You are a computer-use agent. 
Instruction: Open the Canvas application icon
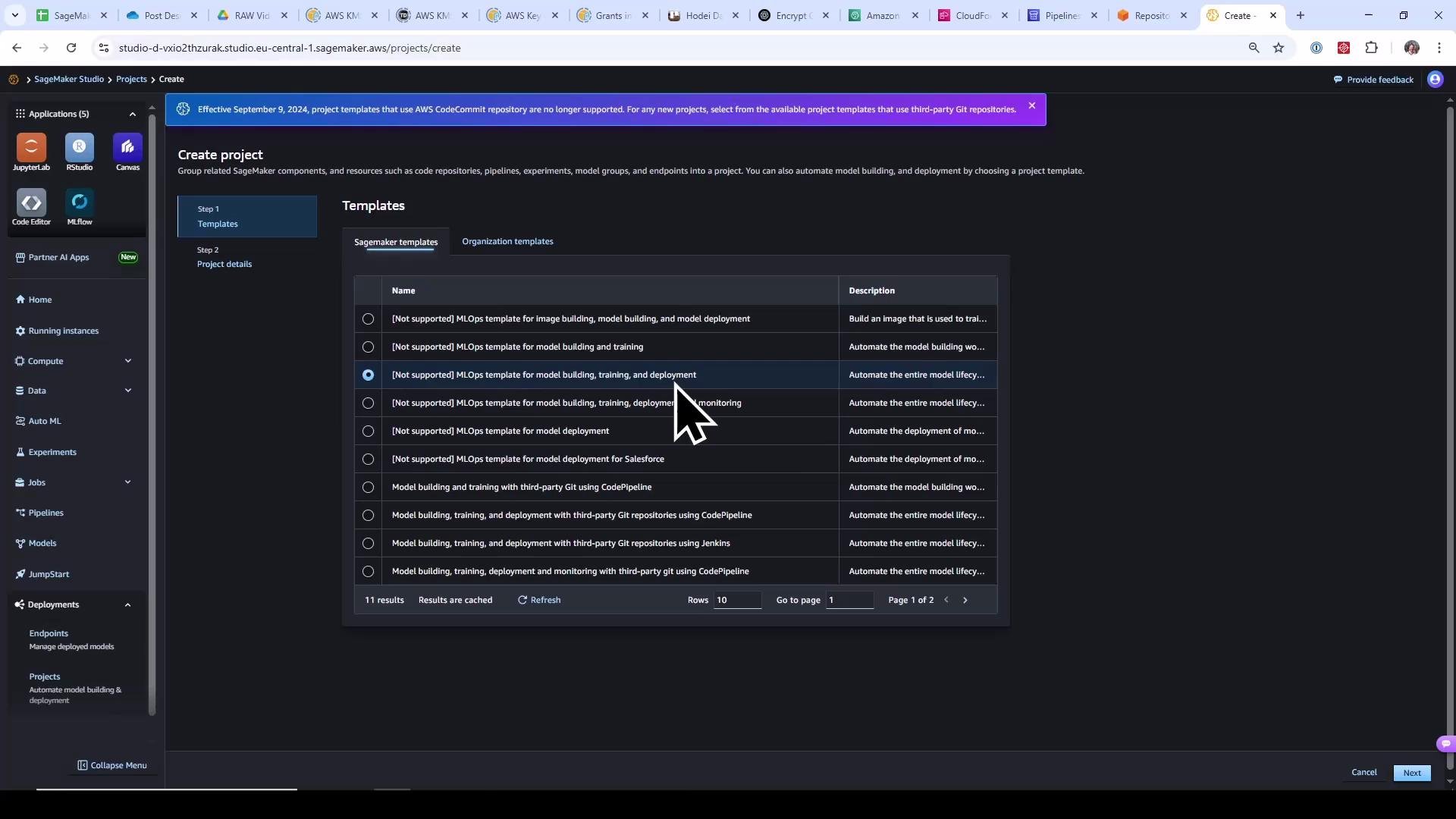click(x=127, y=147)
